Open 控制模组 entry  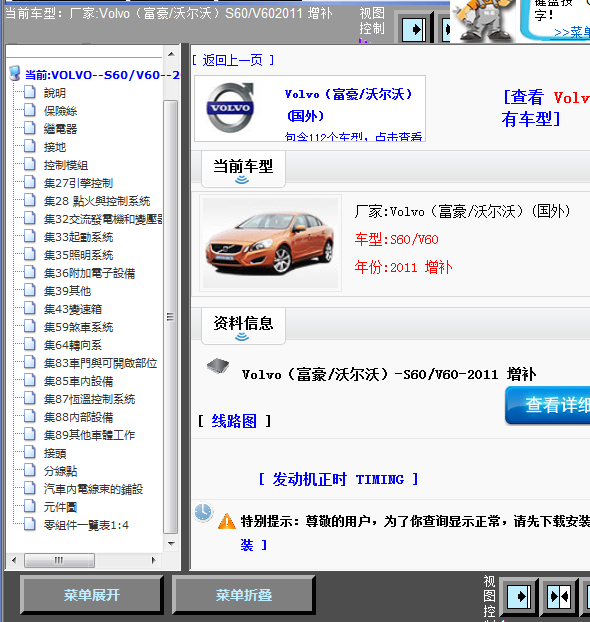(x=66, y=165)
